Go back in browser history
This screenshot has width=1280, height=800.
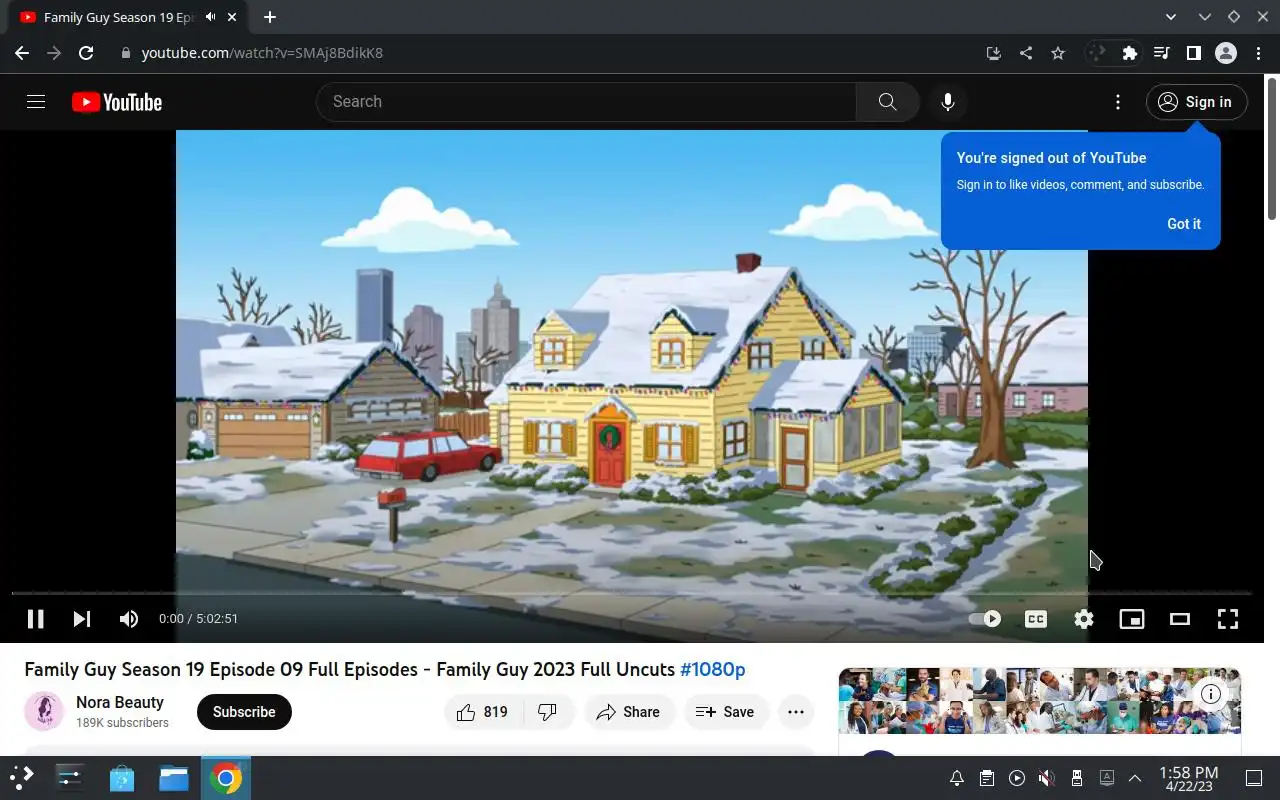pos(22,53)
